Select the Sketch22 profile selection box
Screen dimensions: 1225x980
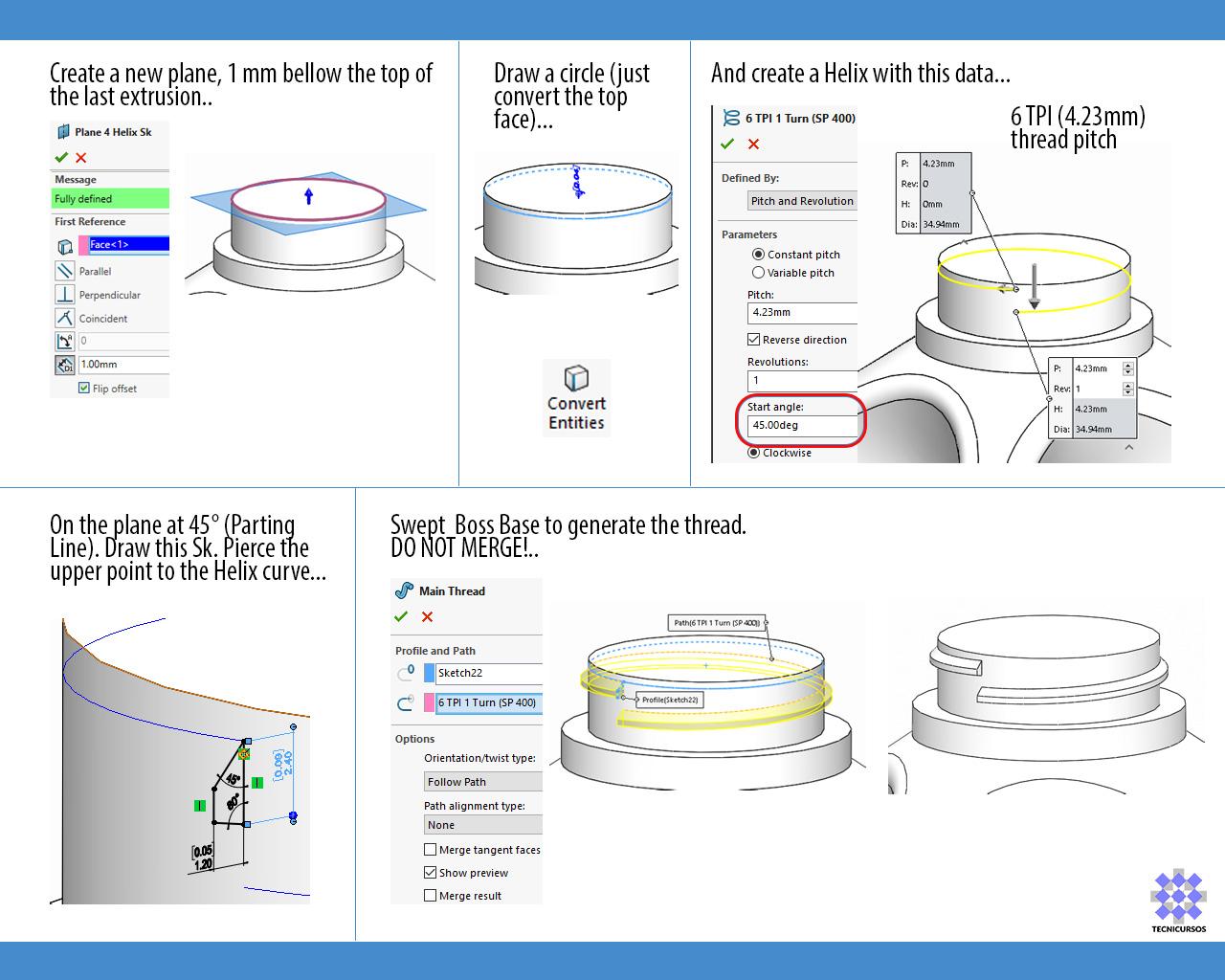(x=488, y=673)
